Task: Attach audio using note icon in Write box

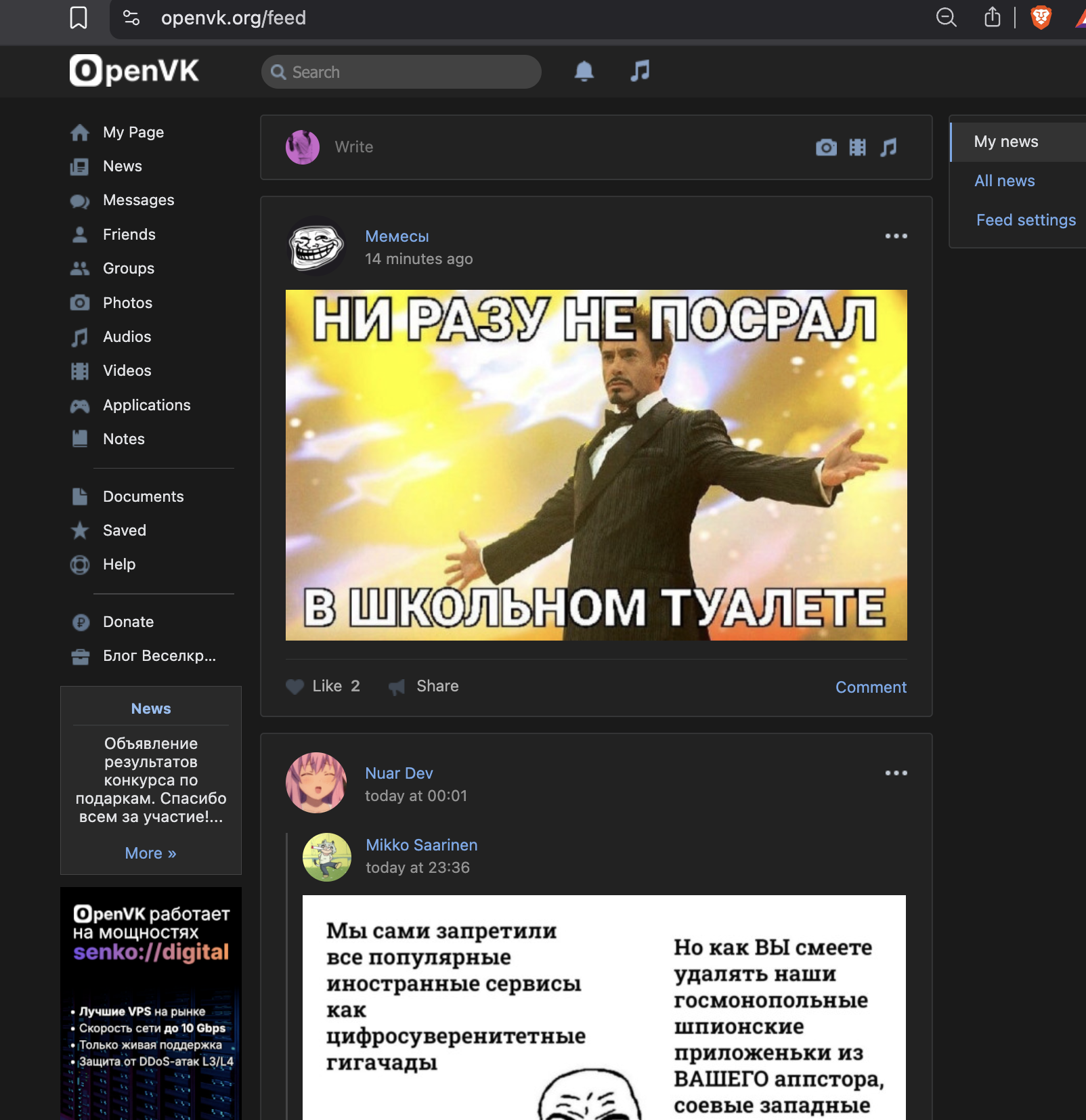Action: coord(888,147)
